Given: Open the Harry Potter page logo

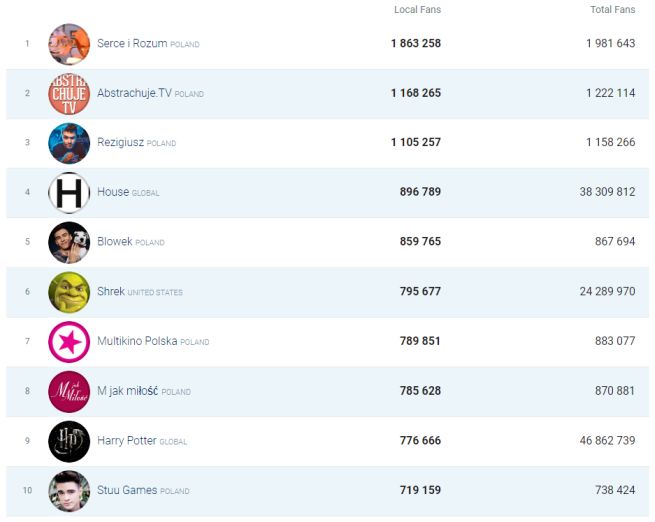Looking at the screenshot, I should pyautogui.click(x=69, y=441).
